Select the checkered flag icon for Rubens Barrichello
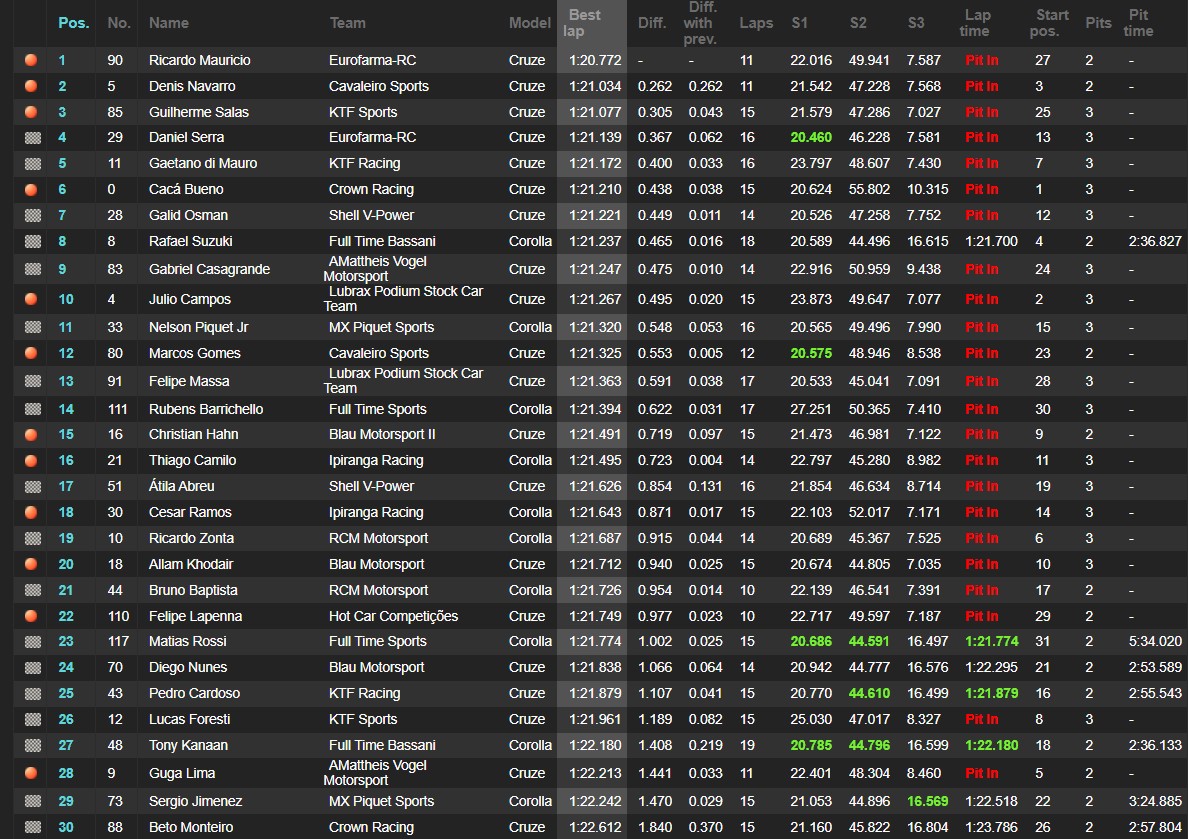Image resolution: width=1188 pixels, height=839 pixels. [x=33, y=409]
